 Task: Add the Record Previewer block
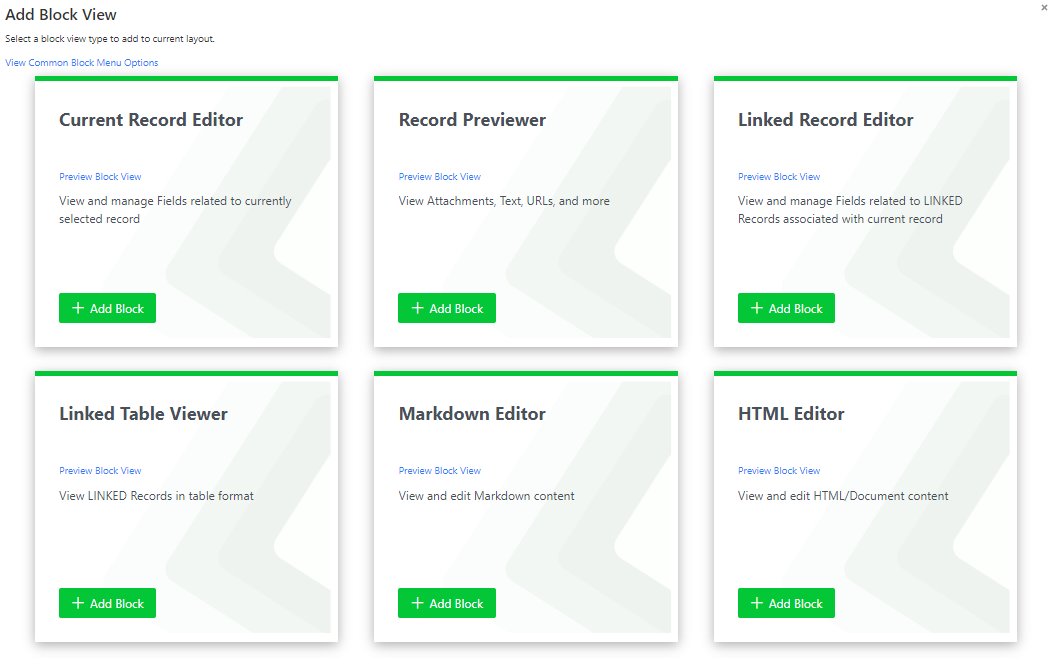446,308
